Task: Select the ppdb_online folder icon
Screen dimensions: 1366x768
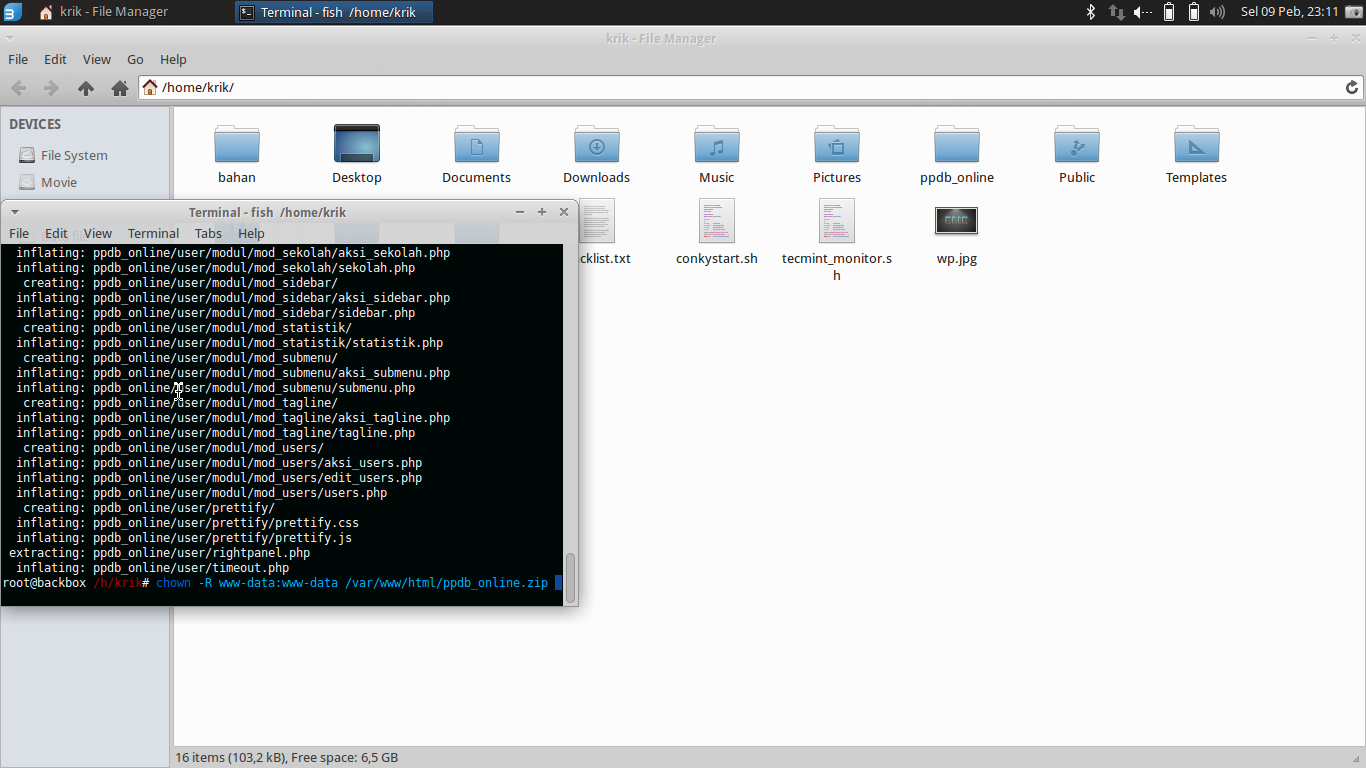Action: (x=957, y=144)
